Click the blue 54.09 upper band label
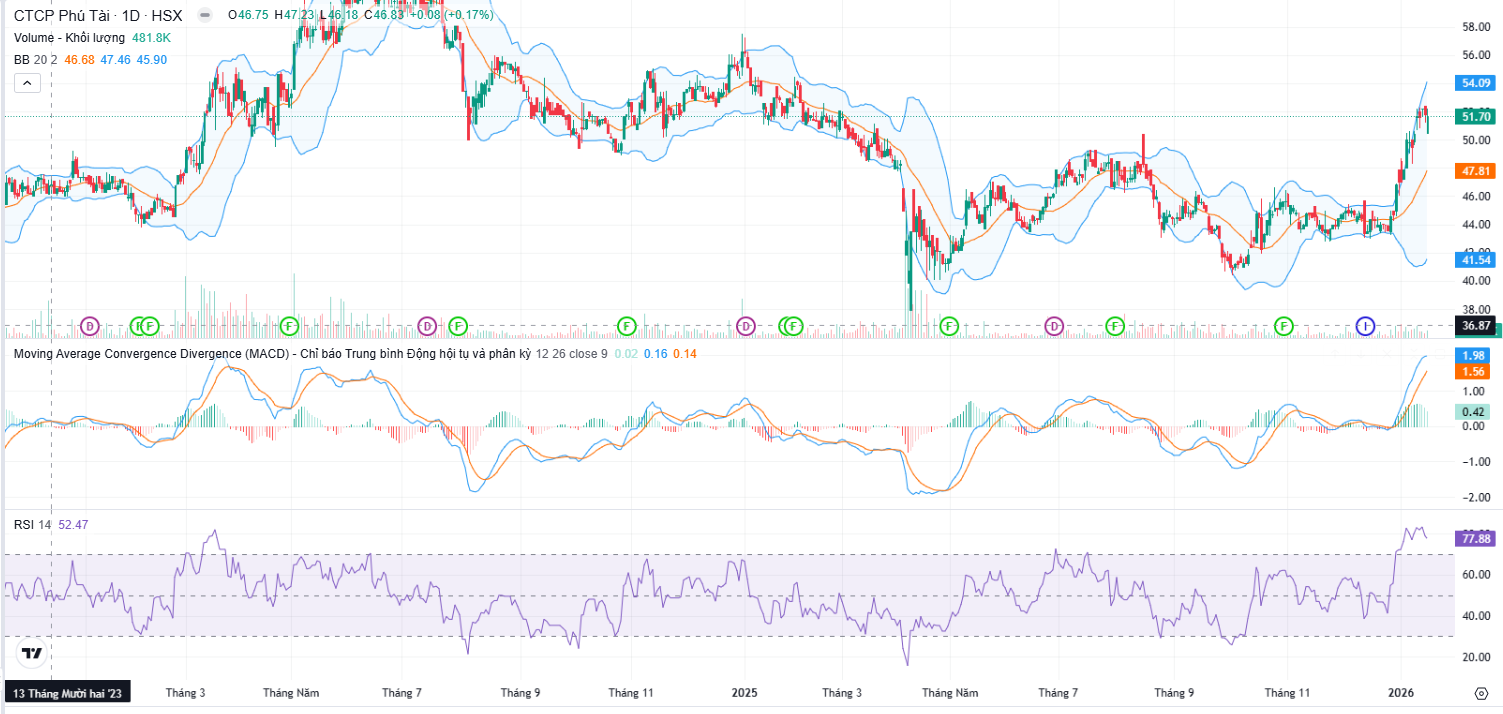Viewport: 1503px width, 714px height. (1476, 83)
